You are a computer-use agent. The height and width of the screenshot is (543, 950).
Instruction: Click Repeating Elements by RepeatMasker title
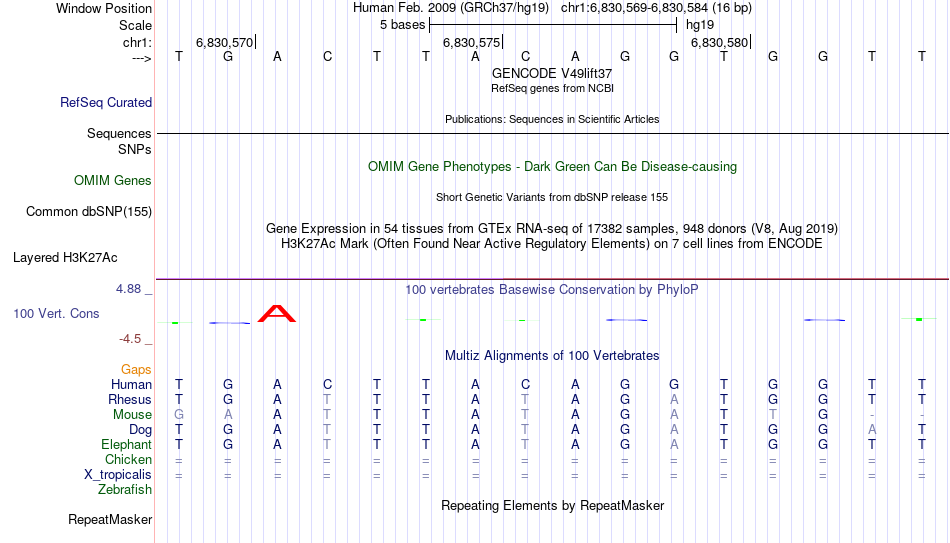[552, 505]
